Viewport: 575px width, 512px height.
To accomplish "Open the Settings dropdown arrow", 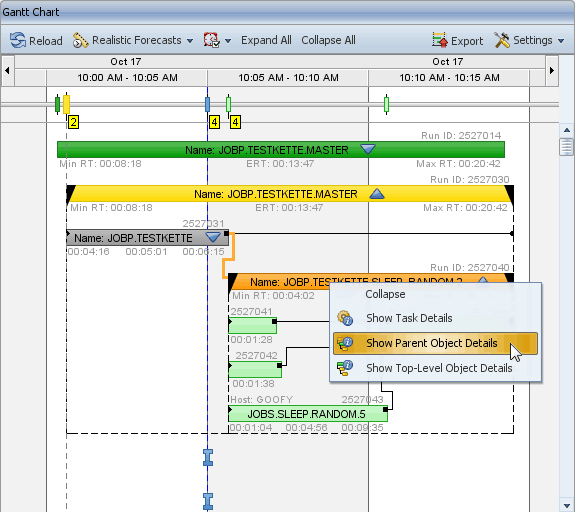I will point(561,41).
